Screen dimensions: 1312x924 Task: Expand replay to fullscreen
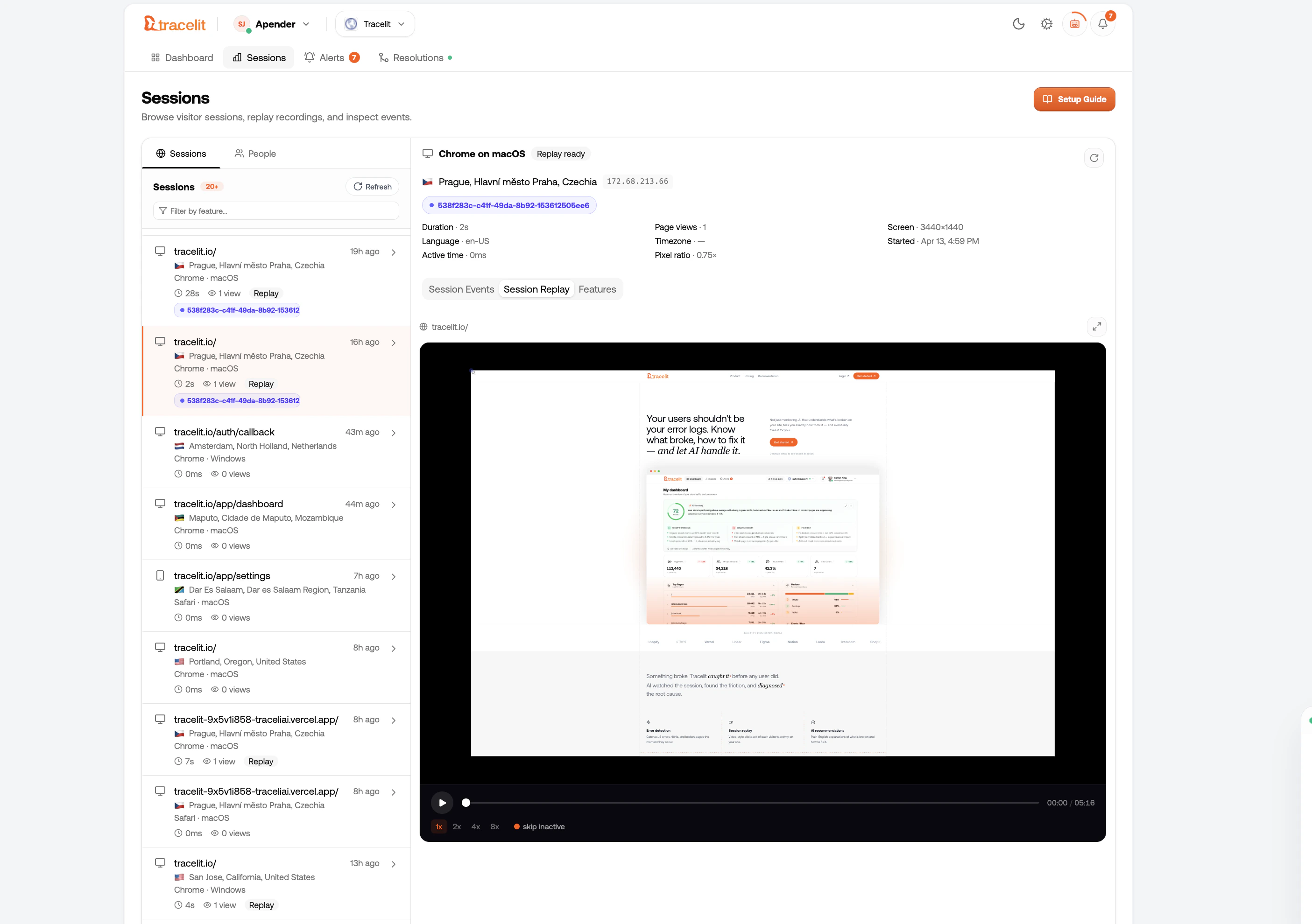click(1097, 327)
